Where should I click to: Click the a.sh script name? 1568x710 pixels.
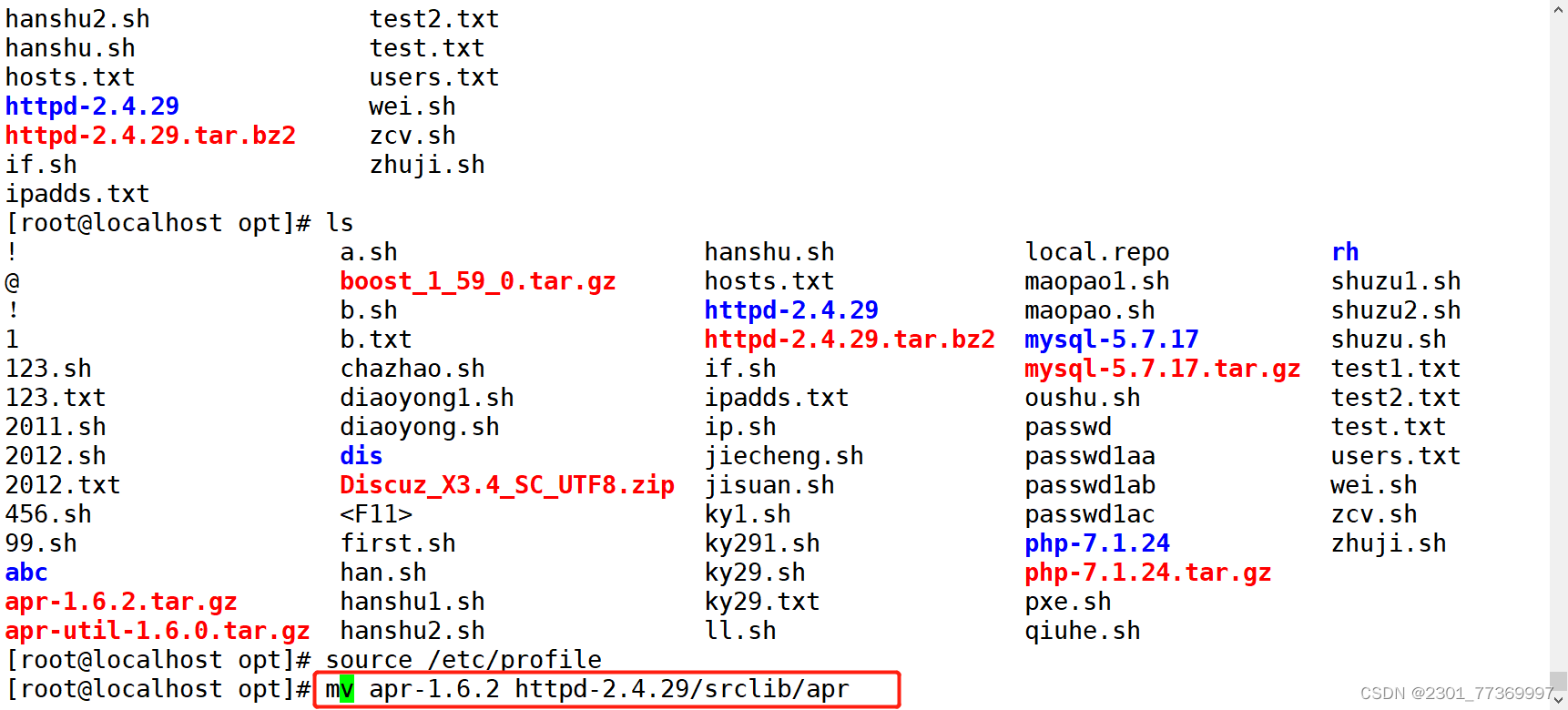coord(369,252)
